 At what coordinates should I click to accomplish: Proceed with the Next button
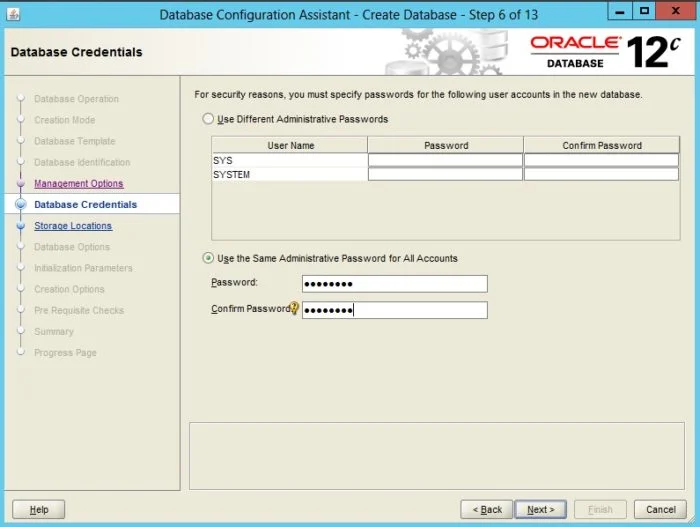pyautogui.click(x=541, y=509)
